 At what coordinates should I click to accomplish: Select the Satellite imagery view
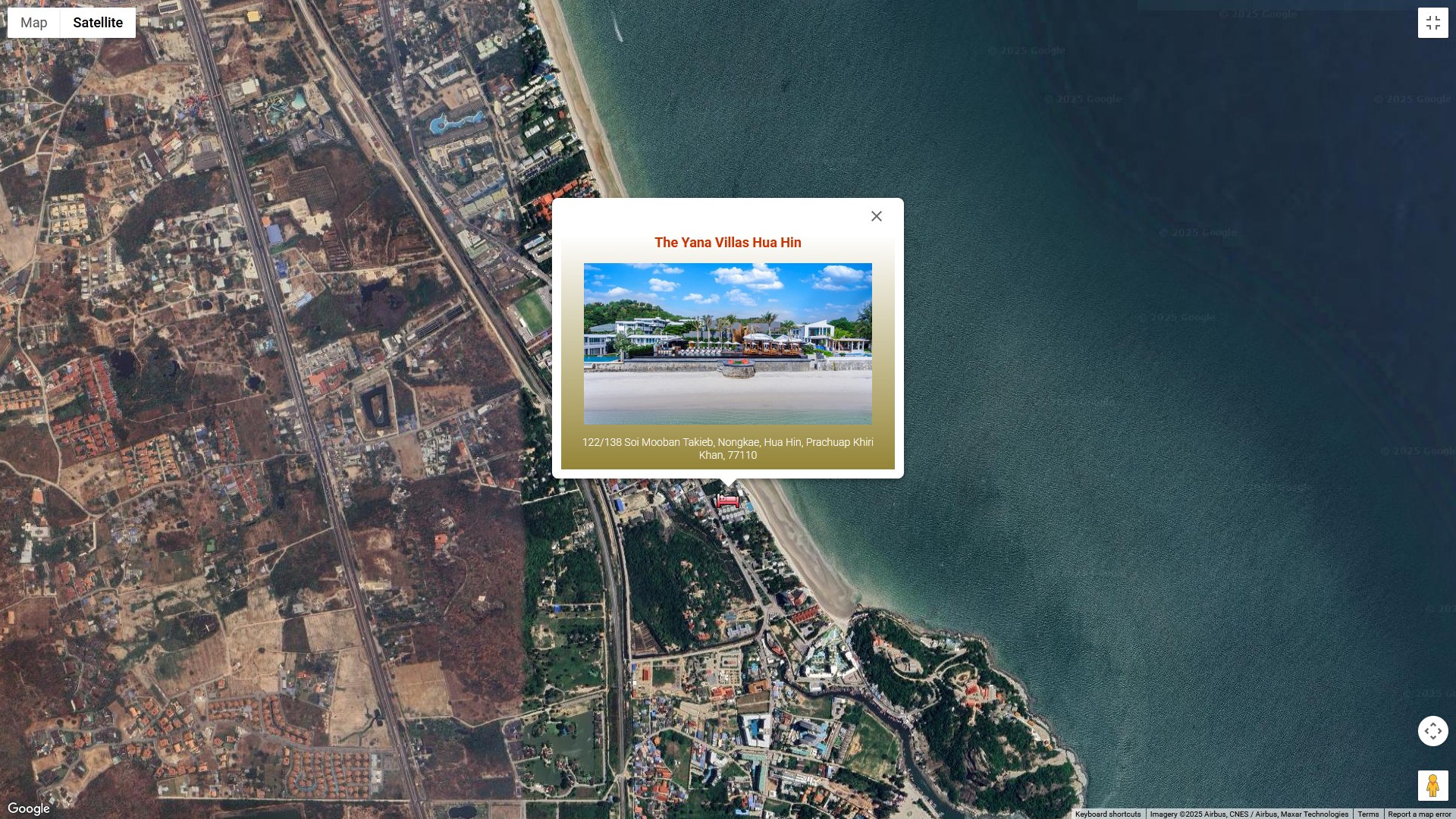pos(98,23)
